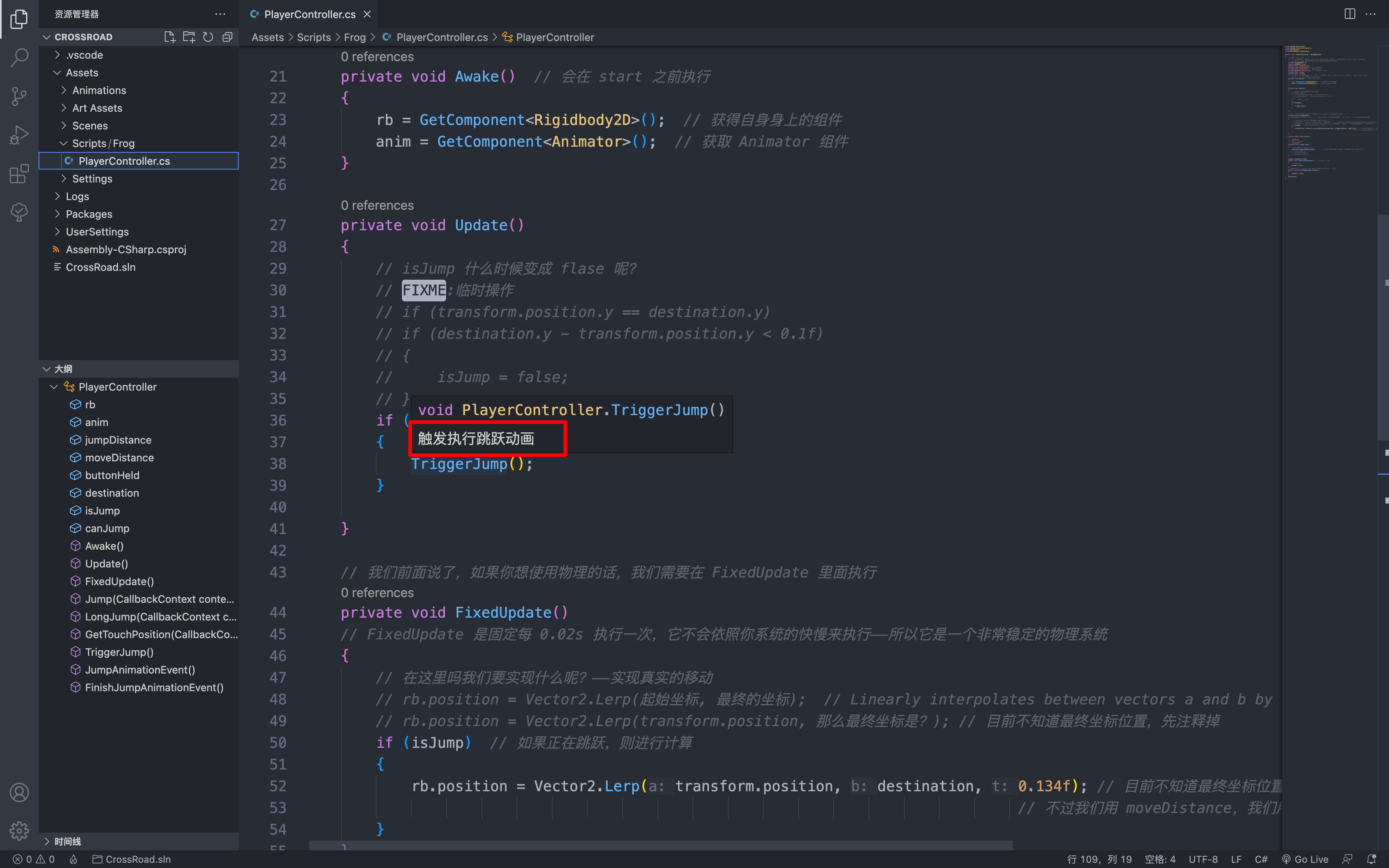
Task: Click Scripts in the breadcrumb
Action: (313, 37)
